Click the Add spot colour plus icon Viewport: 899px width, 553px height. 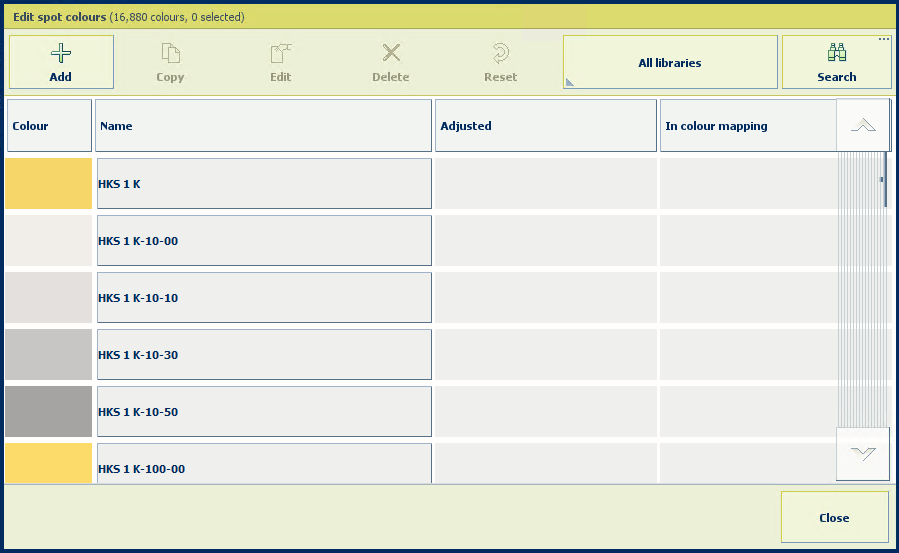point(61,54)
